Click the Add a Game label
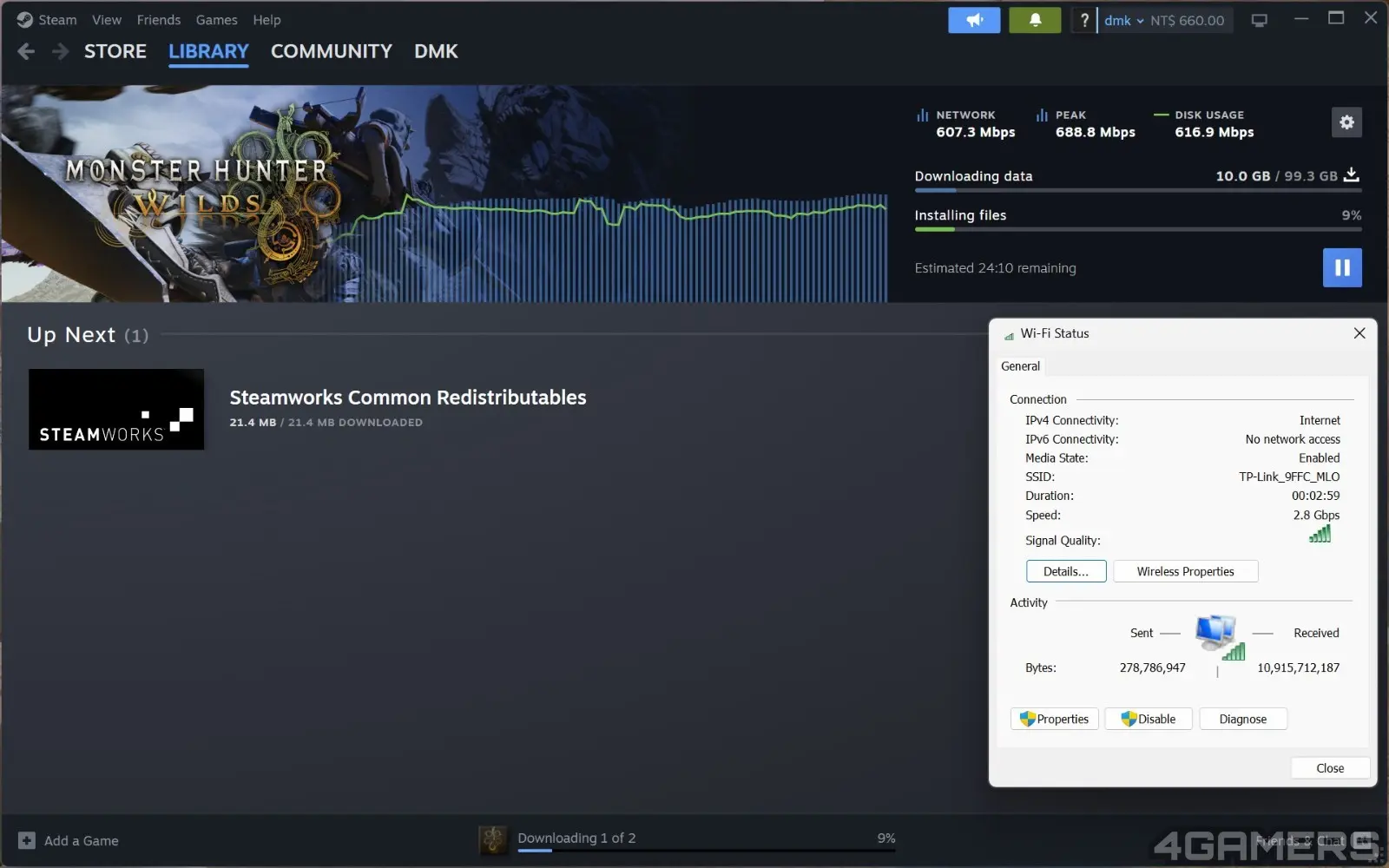 click(x=82, y=840)
